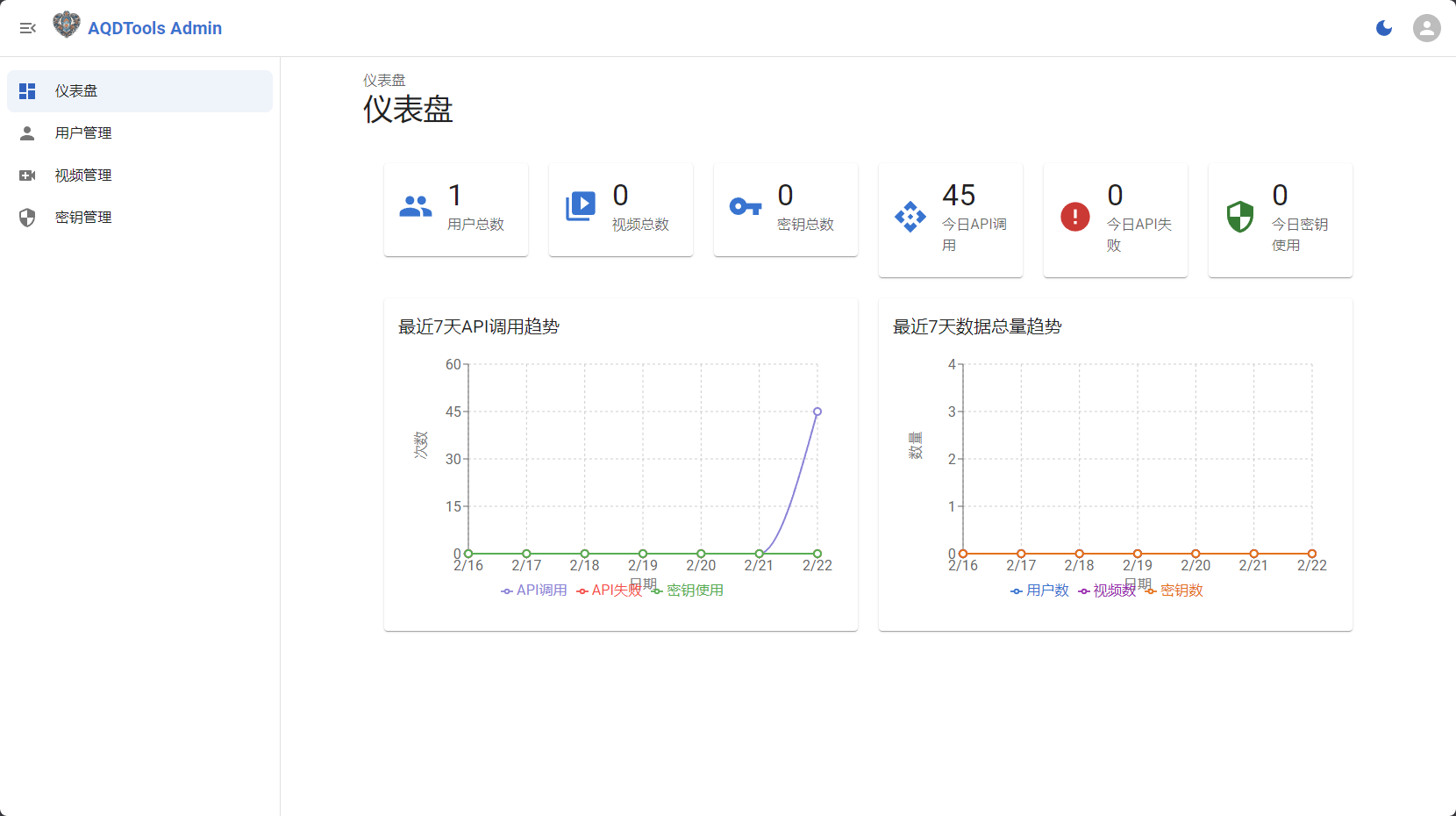Viewport: 1456px width, 816px height.
Task: Toggle the 密钥使用 legend entry
Action: [688, 591]
